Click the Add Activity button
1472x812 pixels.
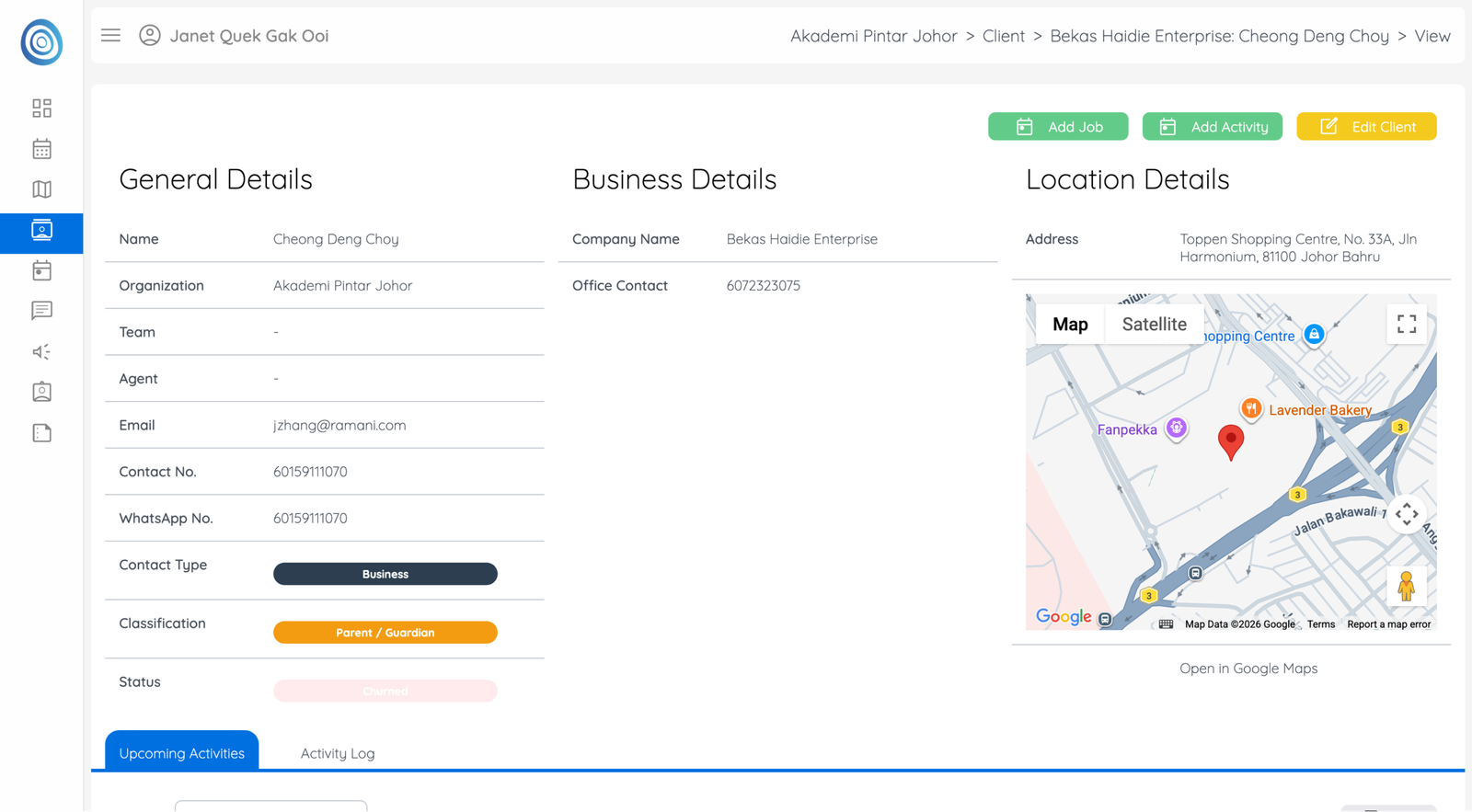[1212, 127]
